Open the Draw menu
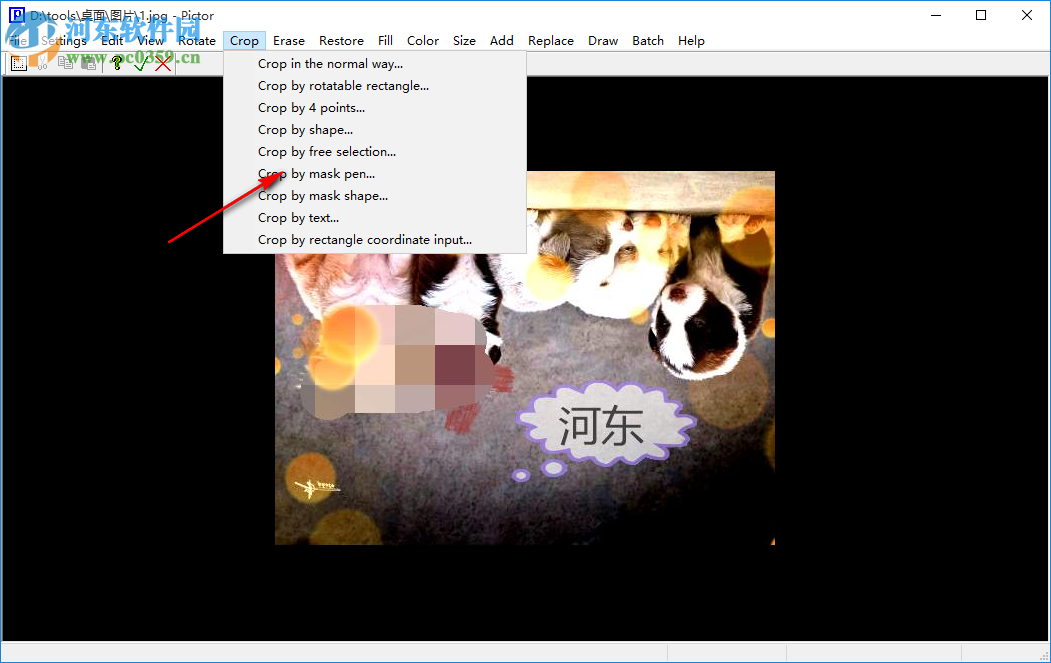1051x663 pixels. [603, 40]
